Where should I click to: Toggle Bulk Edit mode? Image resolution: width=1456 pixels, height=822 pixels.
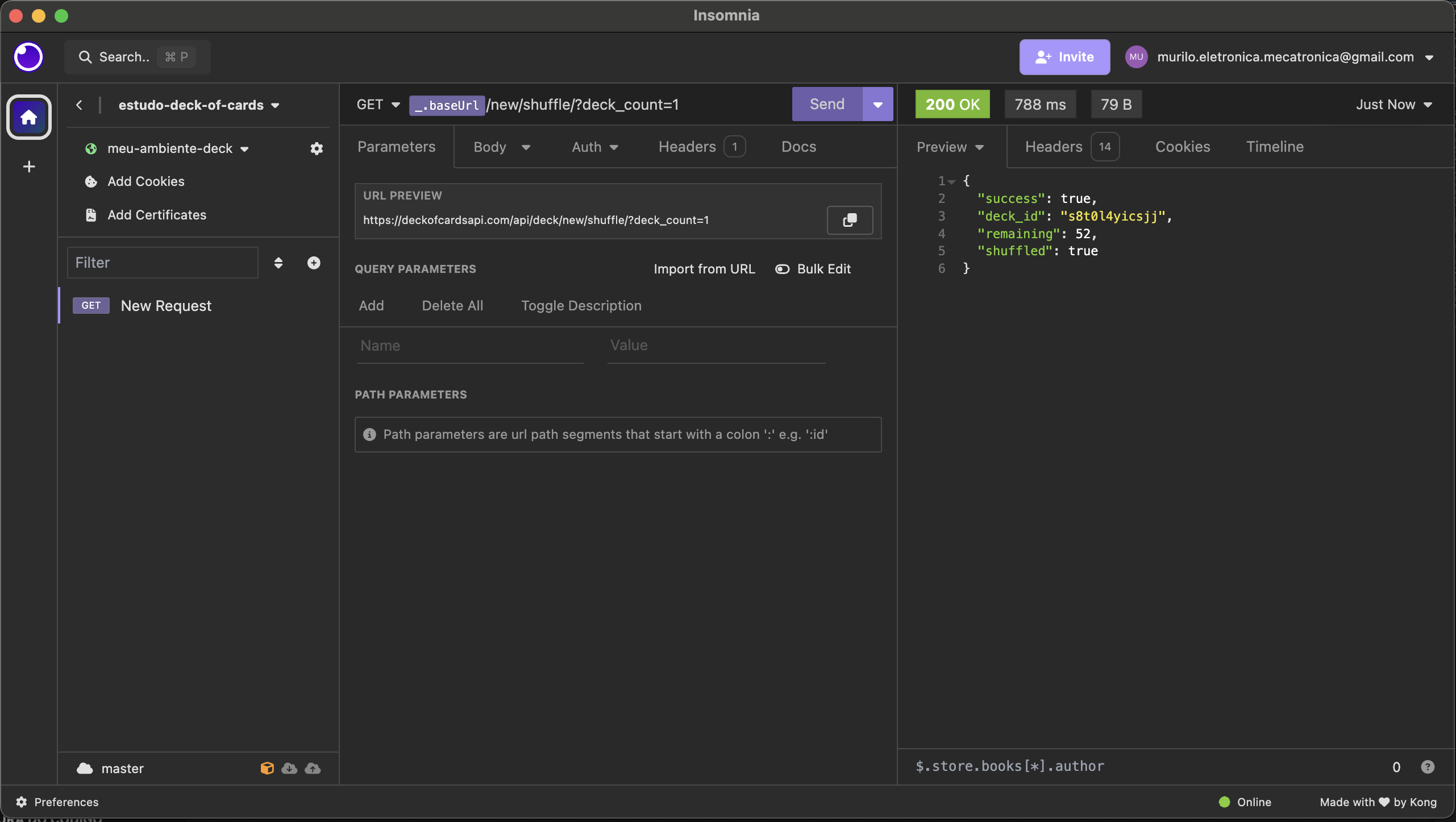tap(813, 269)
